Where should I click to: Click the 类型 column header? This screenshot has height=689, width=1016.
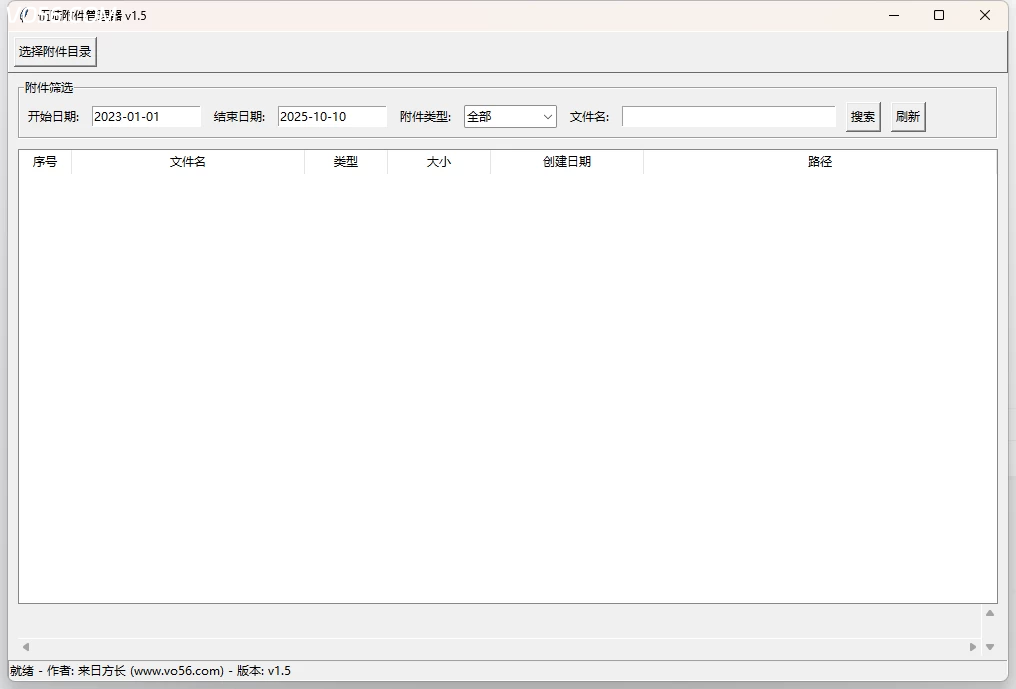(x=346, y=162)
